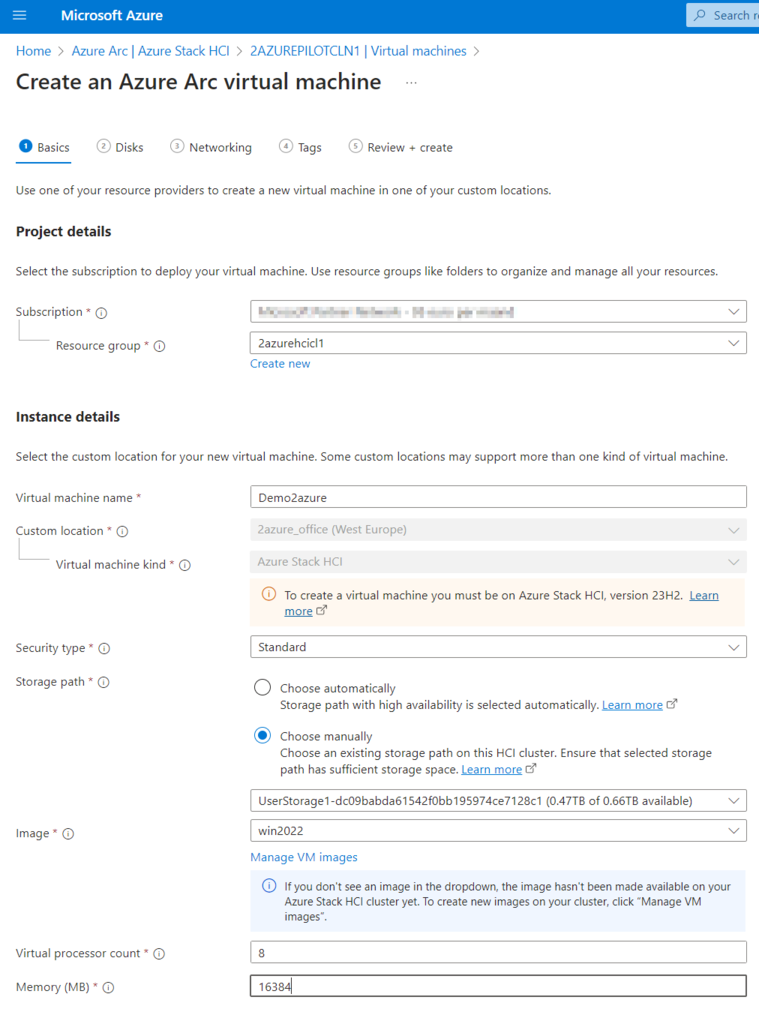Image resolution: width=759 pixels, height=1024 pixels.
Task: Click Create new resource group link
Action: click(280, 364)
